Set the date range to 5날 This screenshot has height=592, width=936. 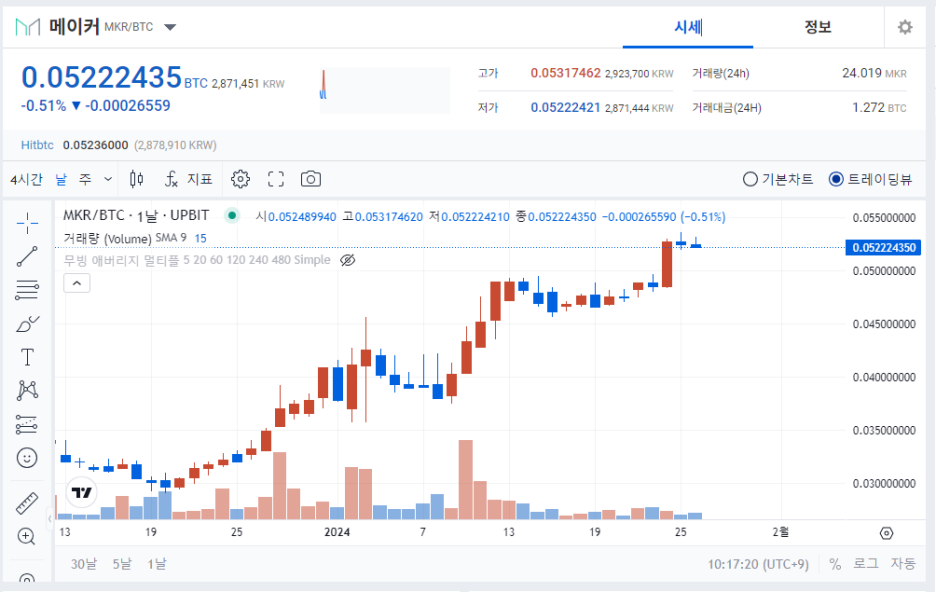pyautogui.click(x=122, y=564)
